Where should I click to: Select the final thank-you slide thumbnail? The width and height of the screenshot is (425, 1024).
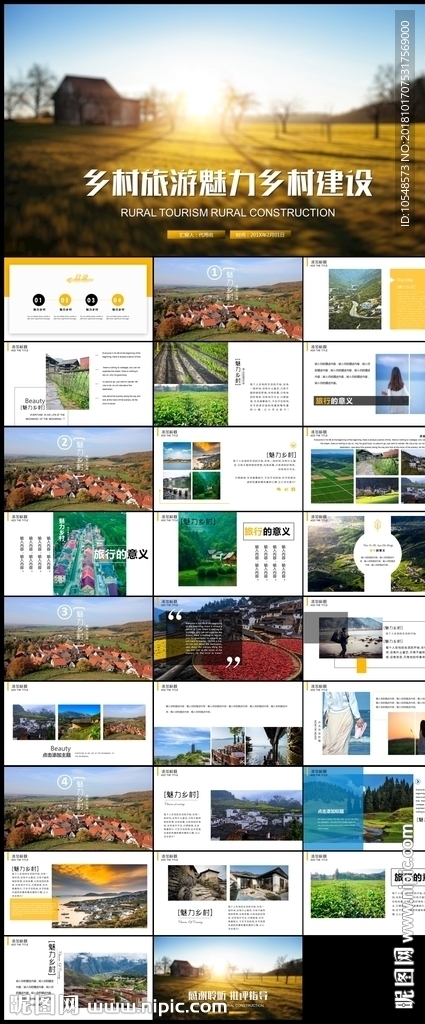click(x=228, y=978)
